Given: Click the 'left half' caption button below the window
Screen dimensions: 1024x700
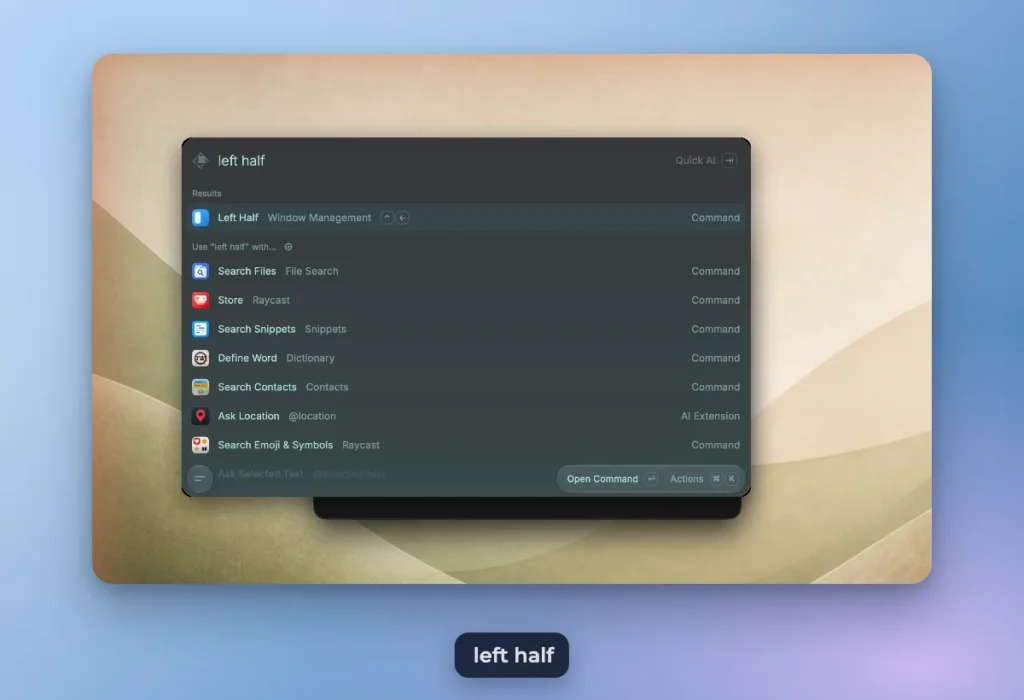Looking at the screenshot, I should click(x=512, y=655).
